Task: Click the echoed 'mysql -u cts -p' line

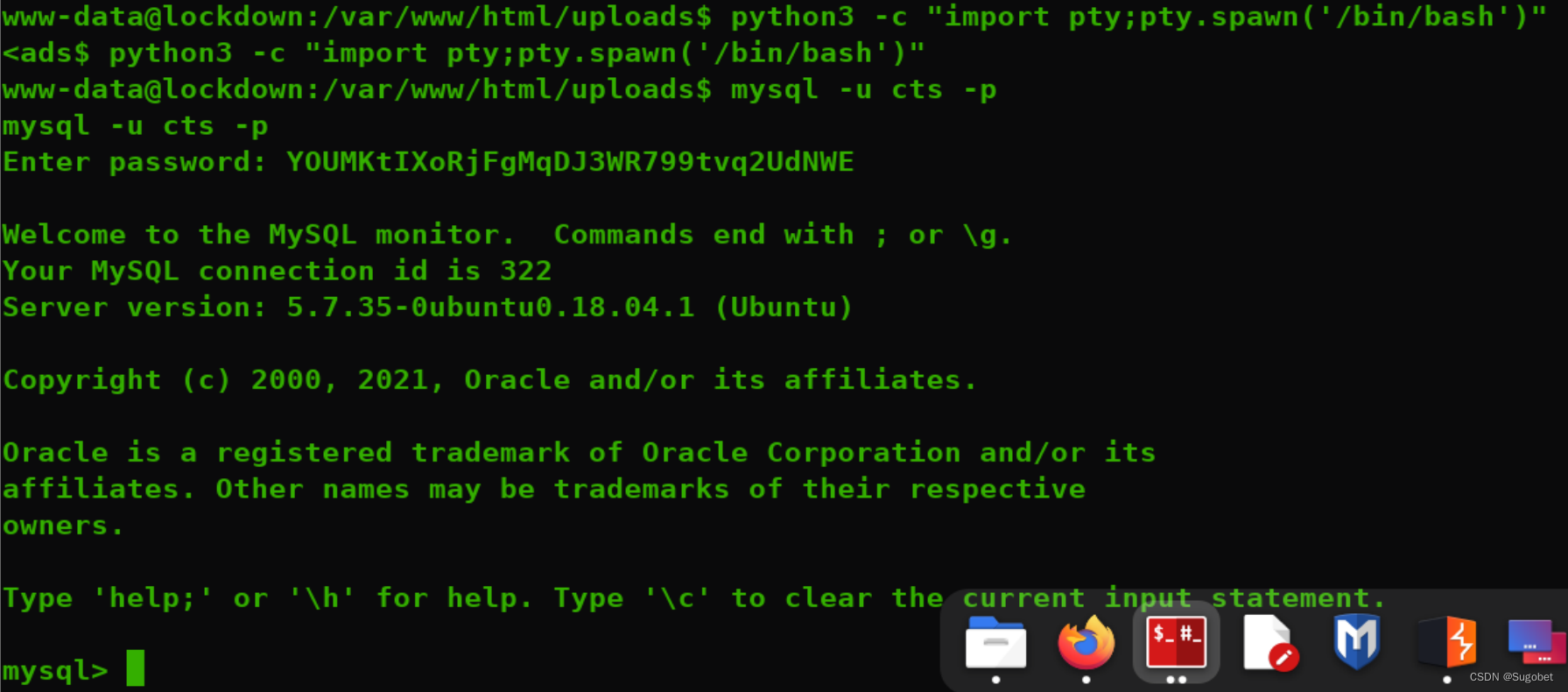Action: tap(135, 126)
